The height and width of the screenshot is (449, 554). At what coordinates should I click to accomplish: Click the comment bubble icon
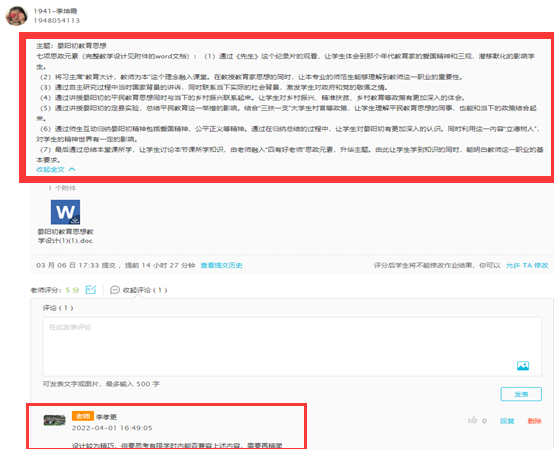pos(114,290)
